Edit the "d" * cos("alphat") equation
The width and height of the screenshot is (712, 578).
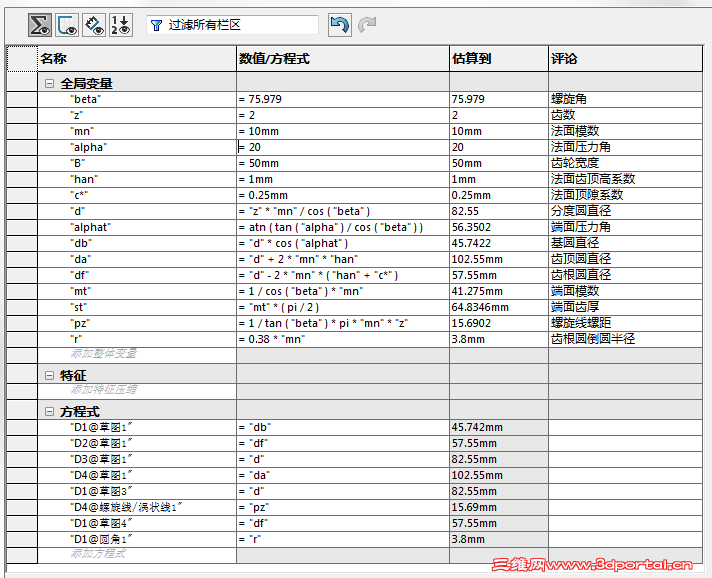click(343, 243)
